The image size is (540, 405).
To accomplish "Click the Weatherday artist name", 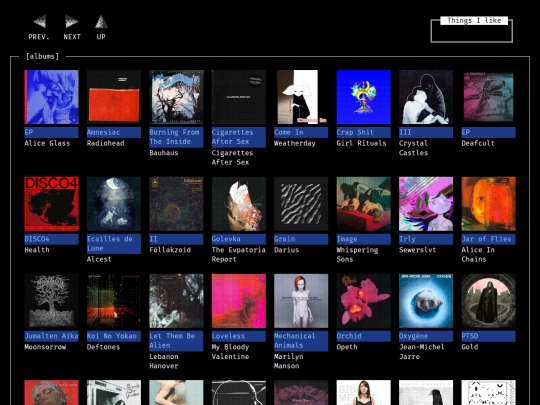I will (x=295, y=144).
